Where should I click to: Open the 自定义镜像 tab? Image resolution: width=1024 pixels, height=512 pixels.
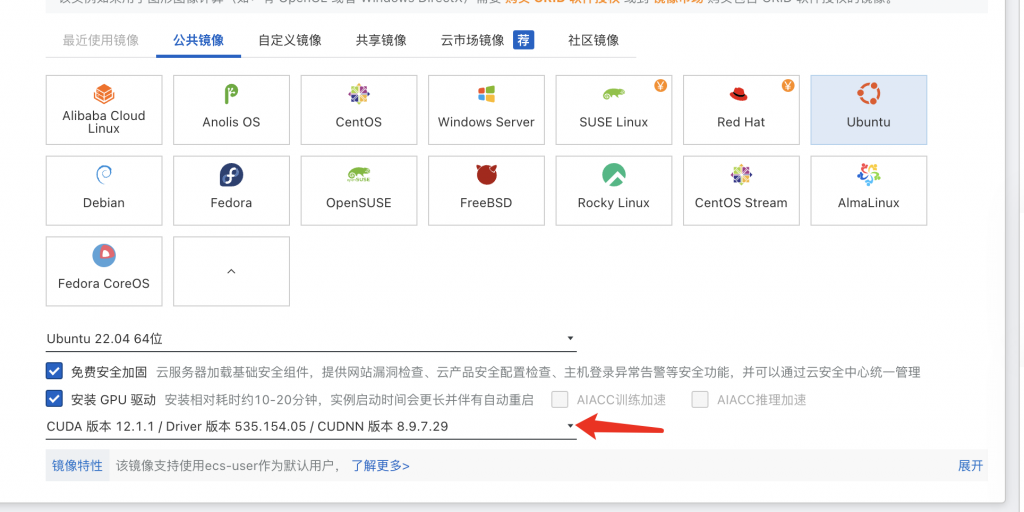(x=290, y=40)
